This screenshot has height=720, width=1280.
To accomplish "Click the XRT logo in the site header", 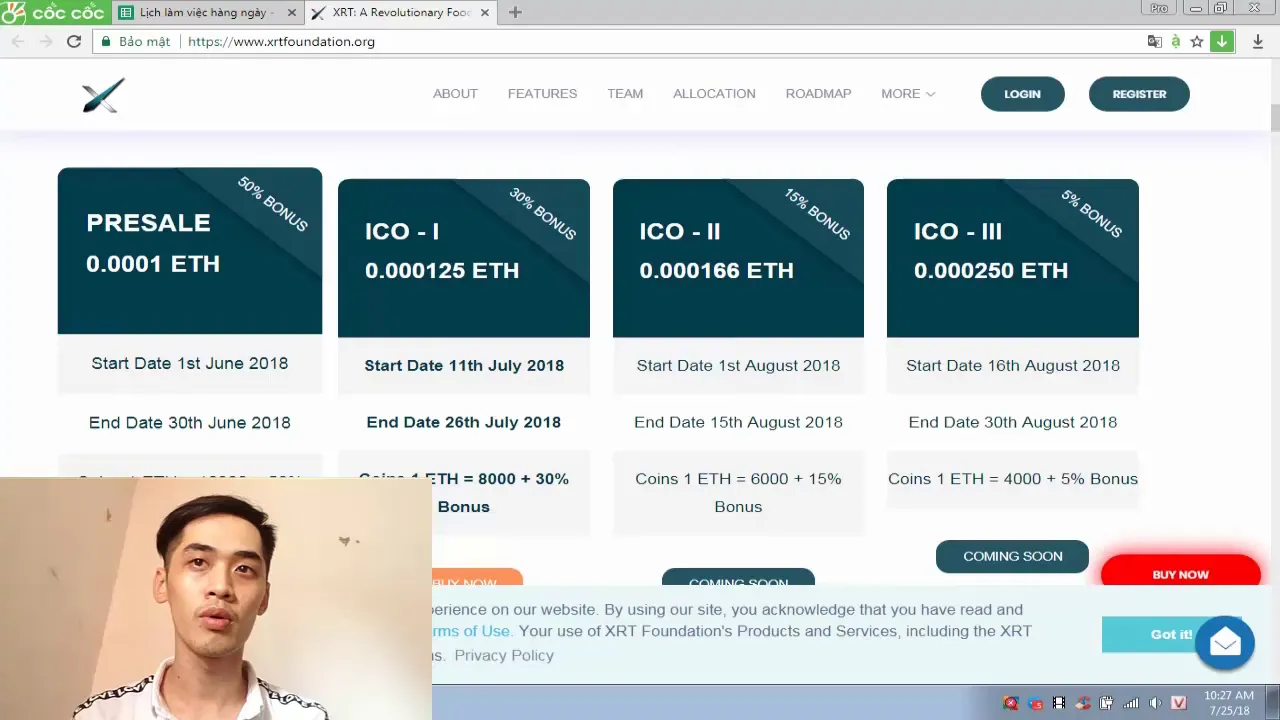I will [x=103, y=95].
